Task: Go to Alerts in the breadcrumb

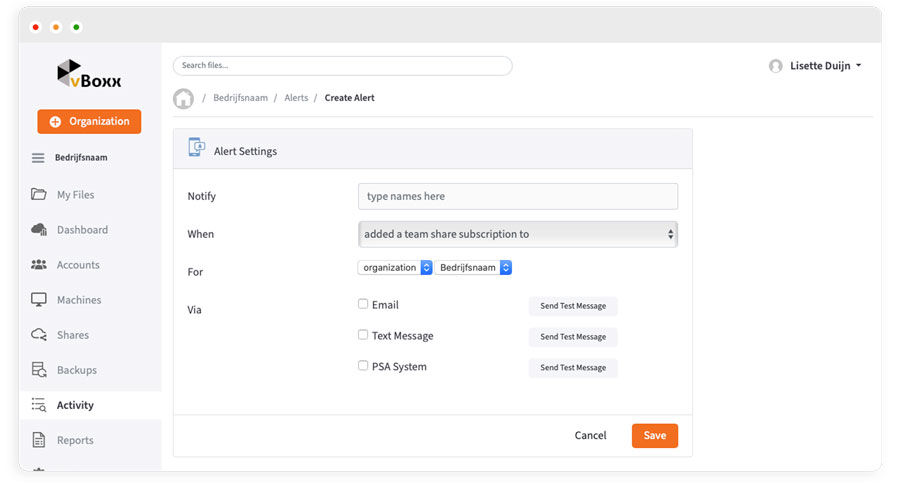Action: (x=296, y=98)
